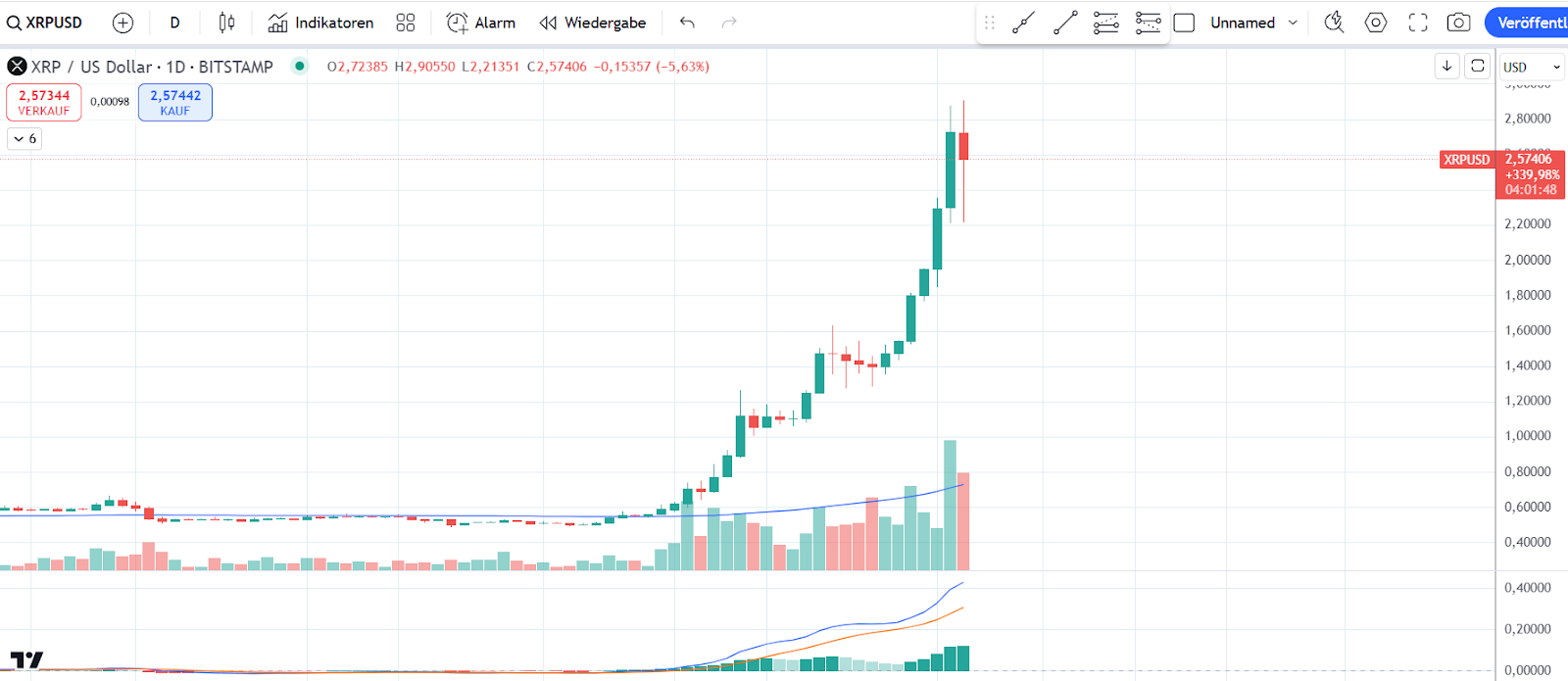This screenshot has width=1568, height=681.
Task: Select the Fibonacci retracement tool
Action: point(1106,23)
